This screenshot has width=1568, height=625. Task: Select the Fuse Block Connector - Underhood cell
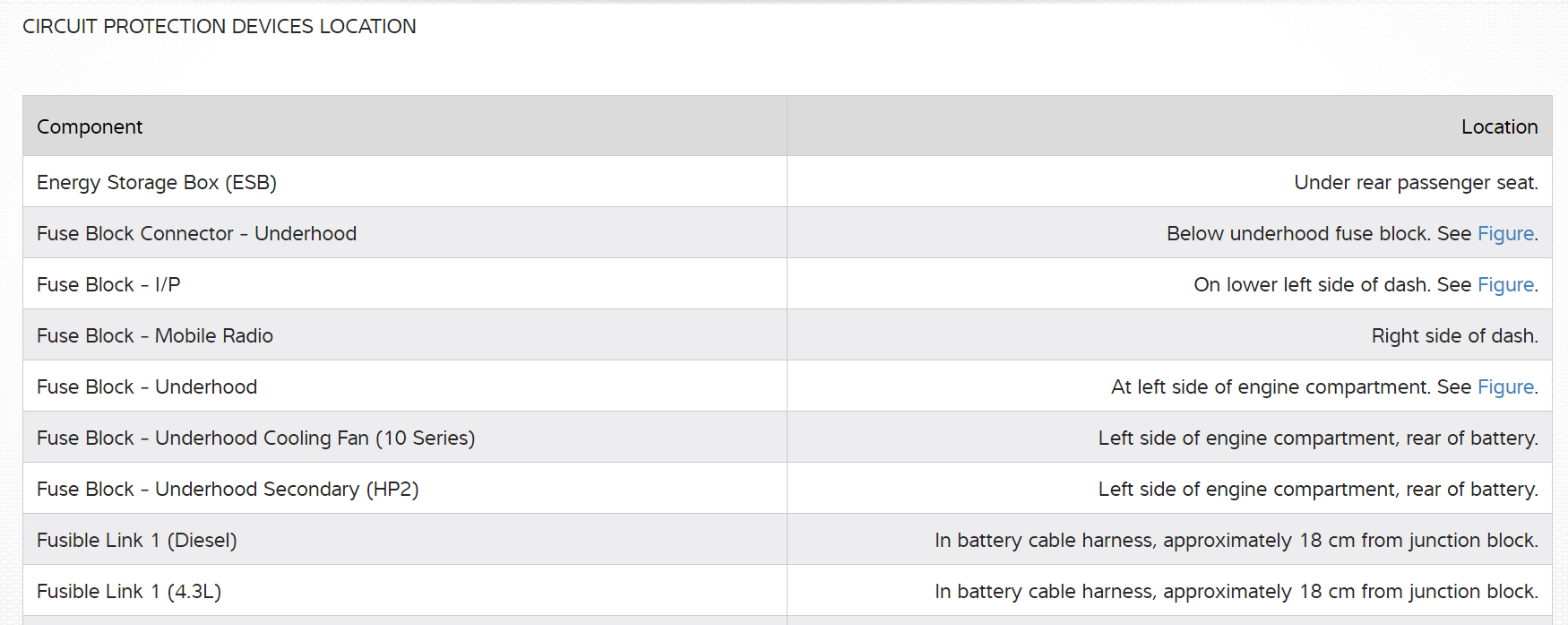click(x=196, y=234)
